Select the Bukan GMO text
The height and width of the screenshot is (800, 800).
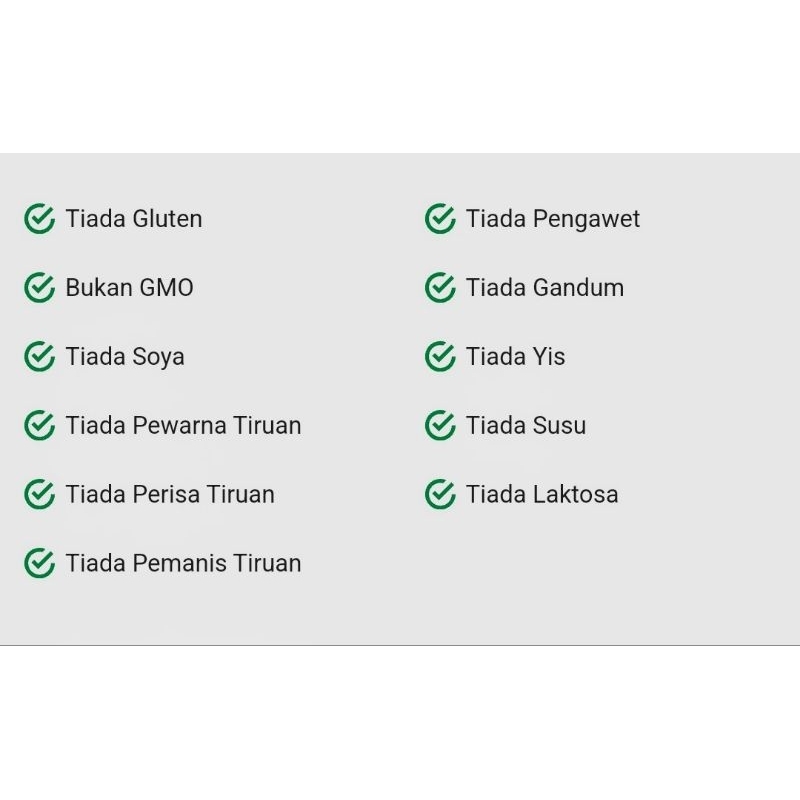tap(129, 288)
